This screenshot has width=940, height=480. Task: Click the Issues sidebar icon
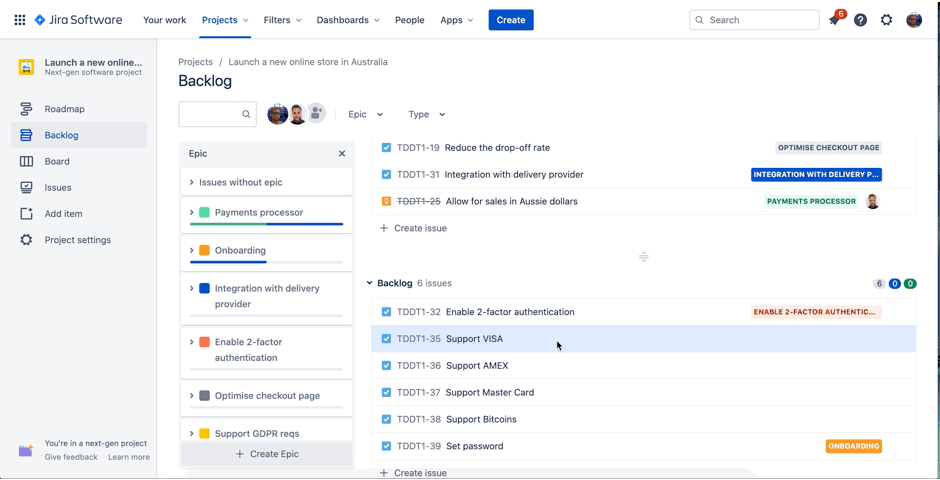tap(26, 188)
